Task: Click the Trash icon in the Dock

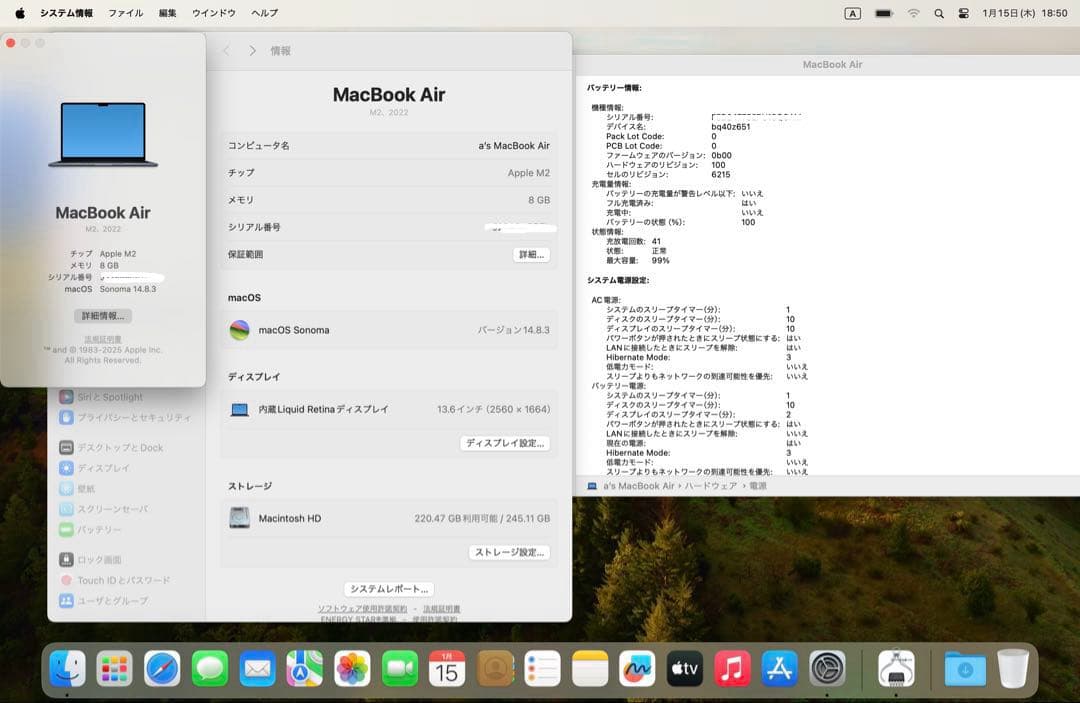Action: point(1016,670)
